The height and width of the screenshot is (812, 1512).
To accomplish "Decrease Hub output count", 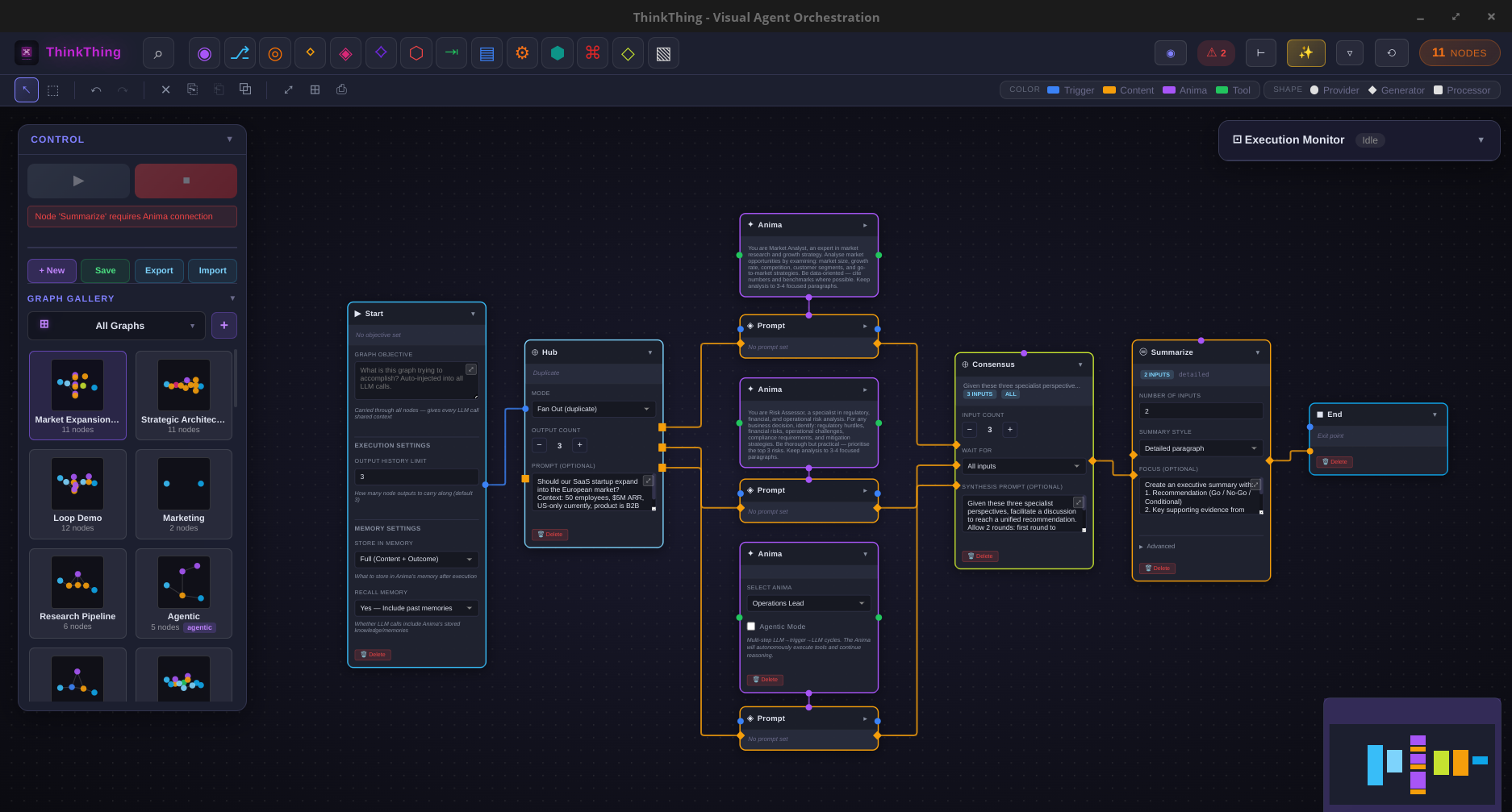I will coord(539,445).
